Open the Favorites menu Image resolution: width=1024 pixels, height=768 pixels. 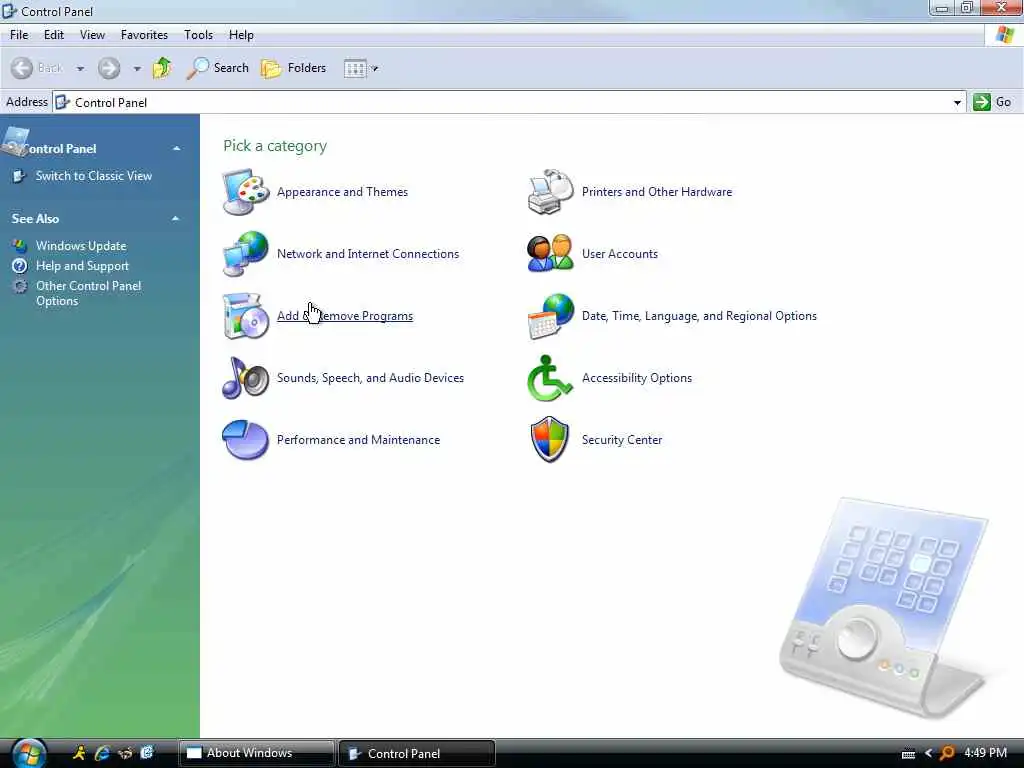pos(144,35)
